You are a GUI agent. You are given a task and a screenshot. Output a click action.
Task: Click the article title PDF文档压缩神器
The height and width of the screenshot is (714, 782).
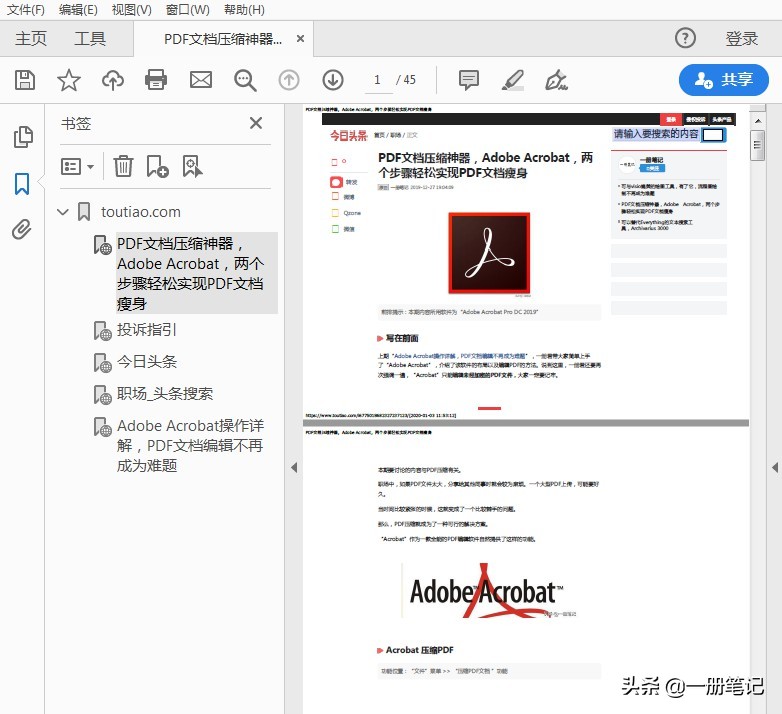pos(485,165)
